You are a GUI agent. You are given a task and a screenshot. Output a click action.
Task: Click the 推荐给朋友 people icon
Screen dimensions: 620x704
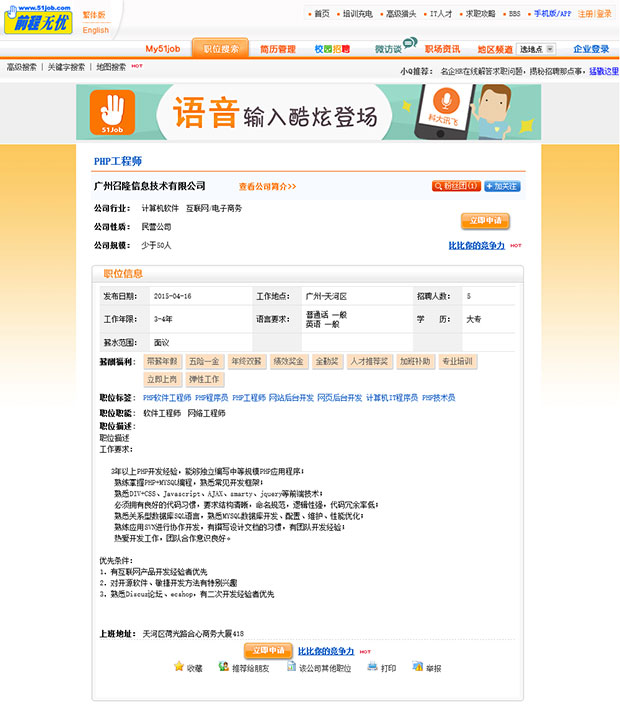tap(223, 666)
